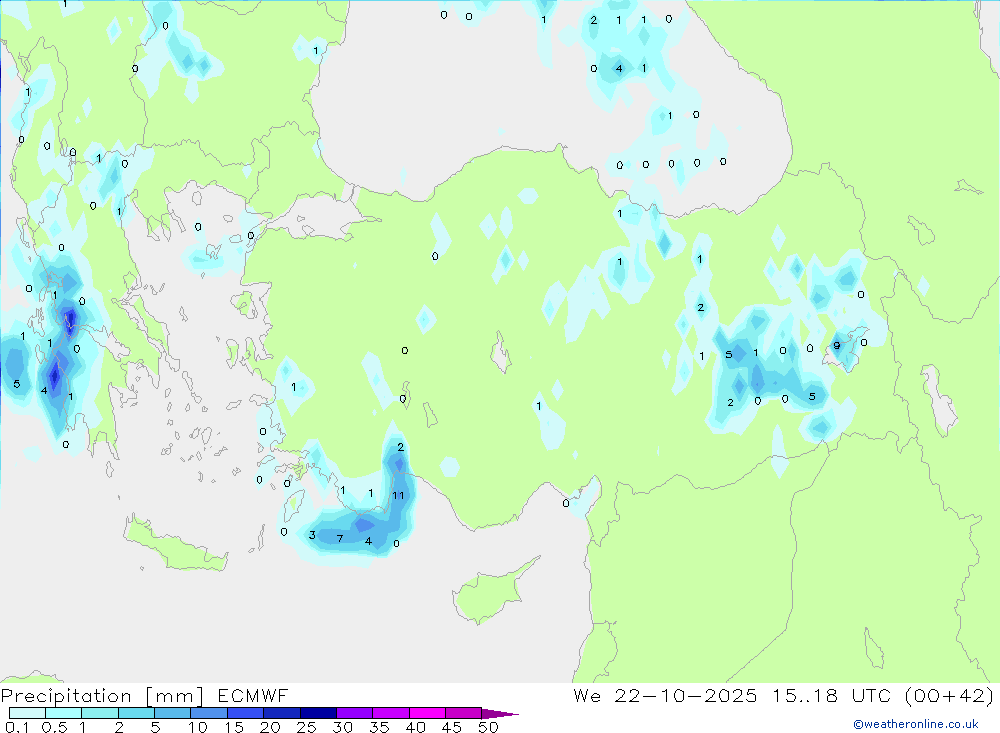Click the legend swatch between 45 and 50

tap(464, 713)
